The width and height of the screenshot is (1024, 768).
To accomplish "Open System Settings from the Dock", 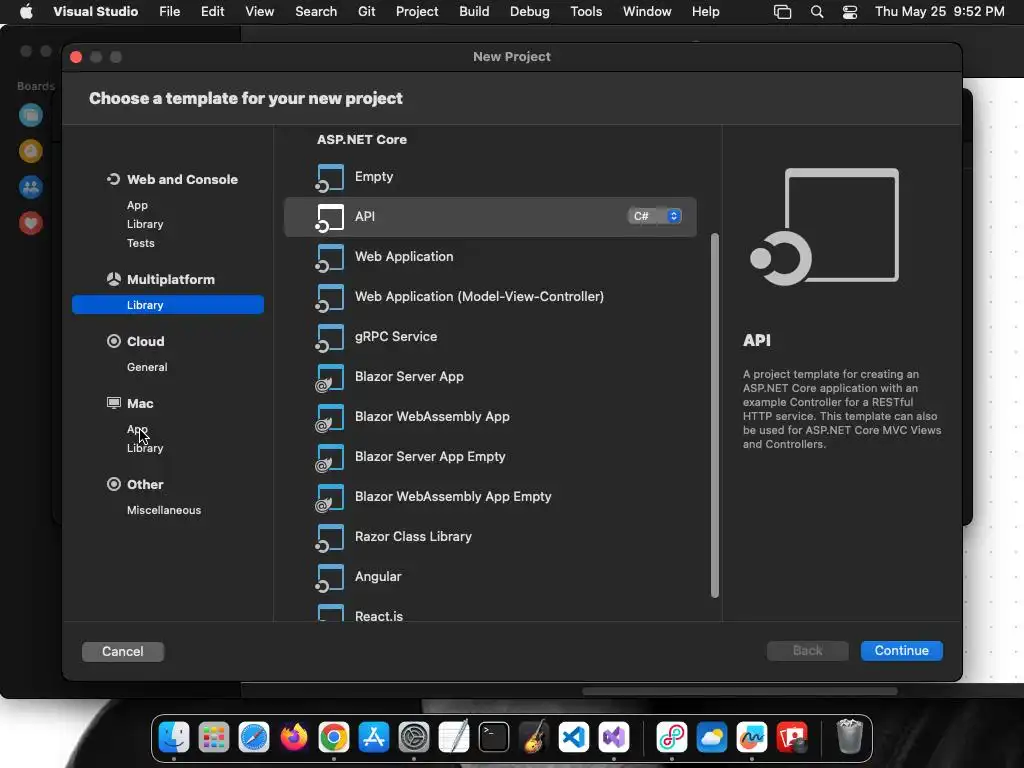I will click(x=414, y=737).
